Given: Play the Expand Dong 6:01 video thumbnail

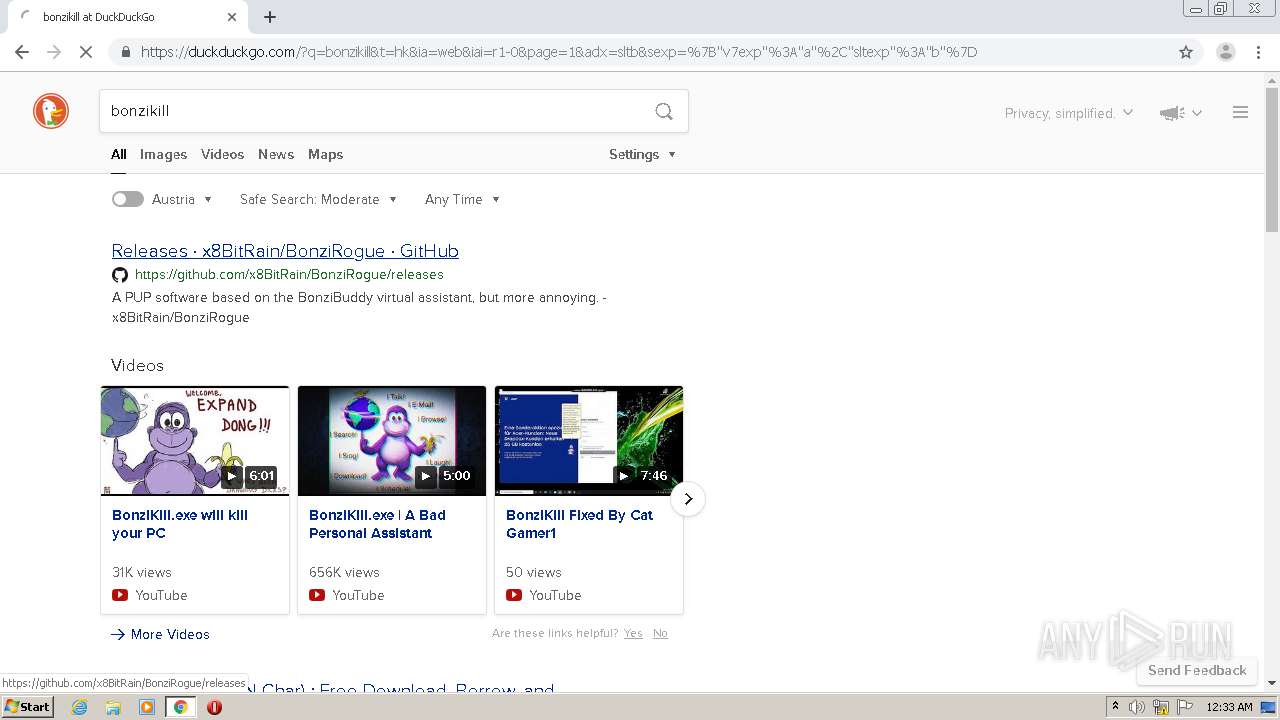Looking at the screenshot, I should [x=195, y=441].
